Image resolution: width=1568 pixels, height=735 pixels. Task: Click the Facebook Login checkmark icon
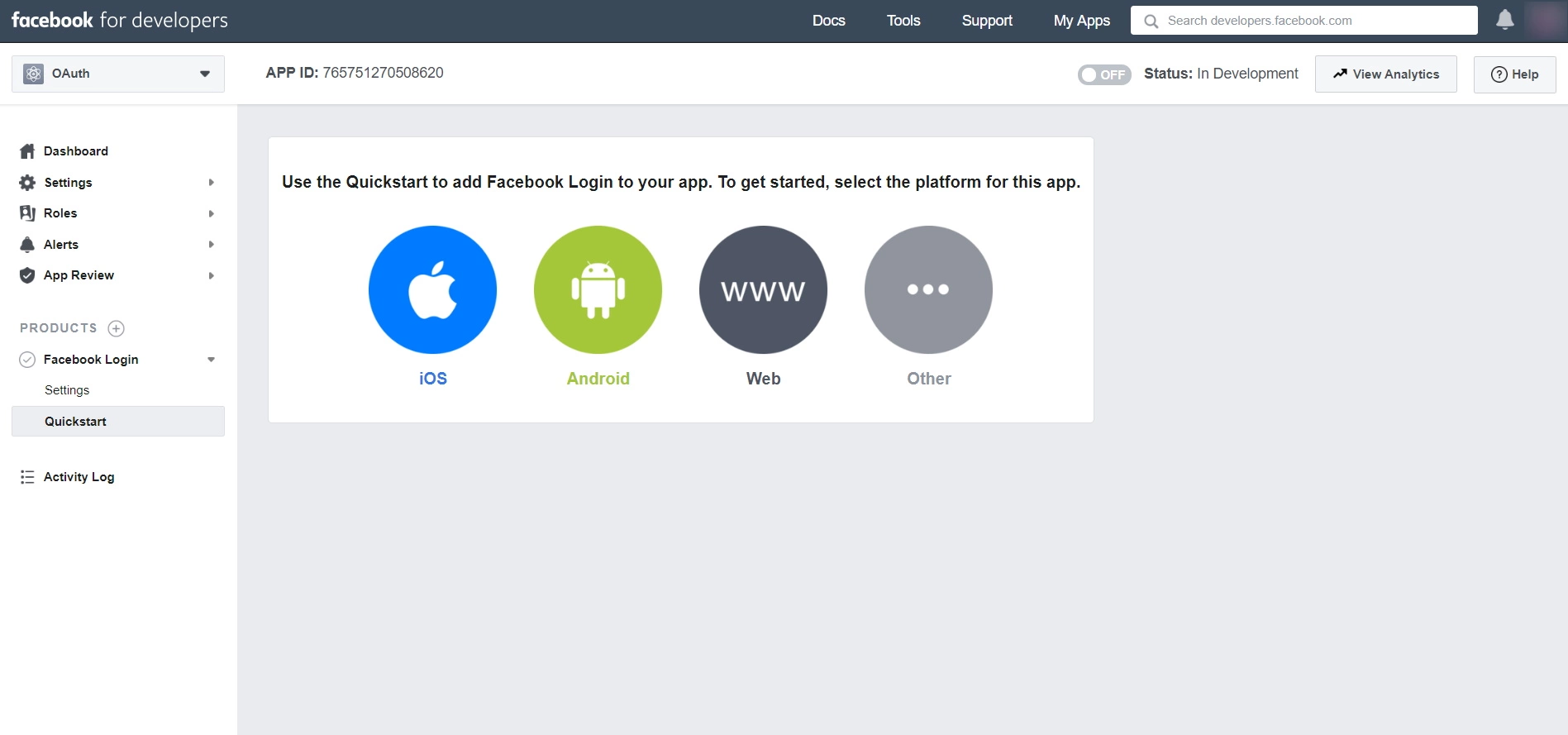27,360
